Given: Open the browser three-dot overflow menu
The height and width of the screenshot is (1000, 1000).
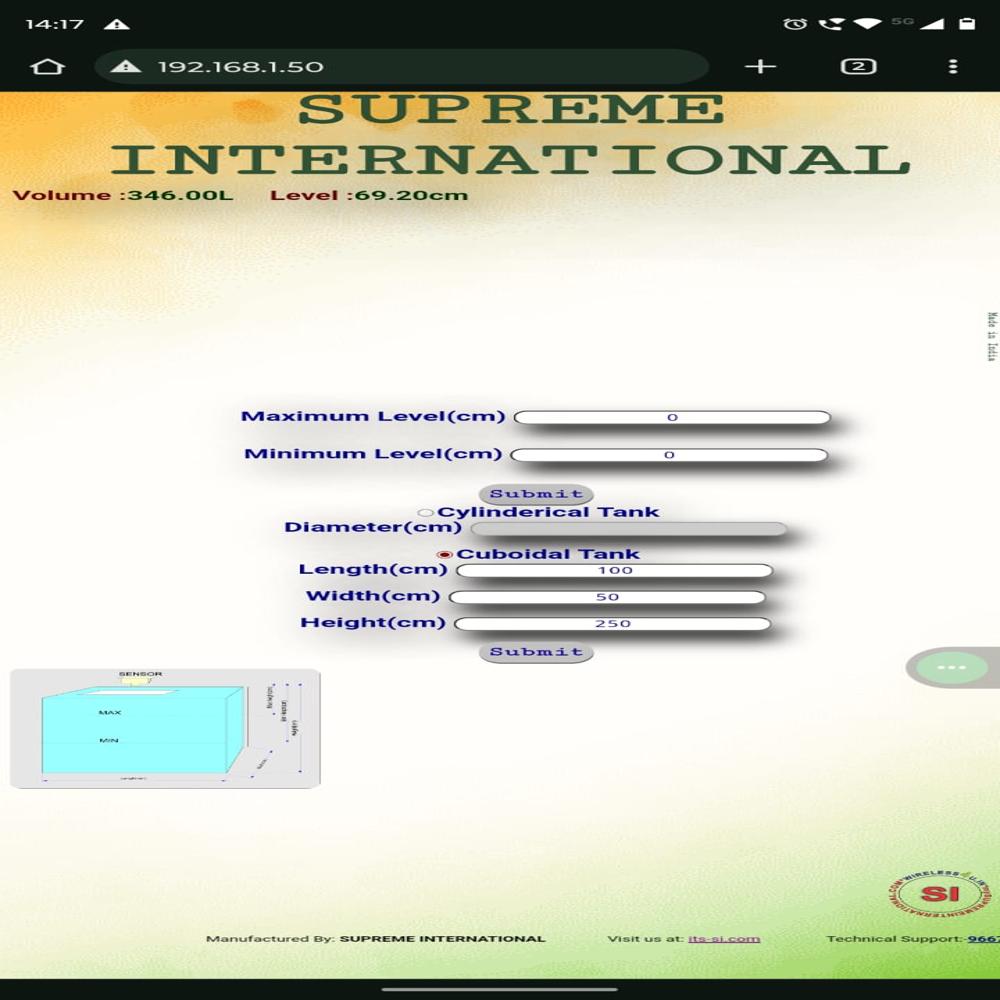Looking at the screenshot, I should [x=952, y=67].
